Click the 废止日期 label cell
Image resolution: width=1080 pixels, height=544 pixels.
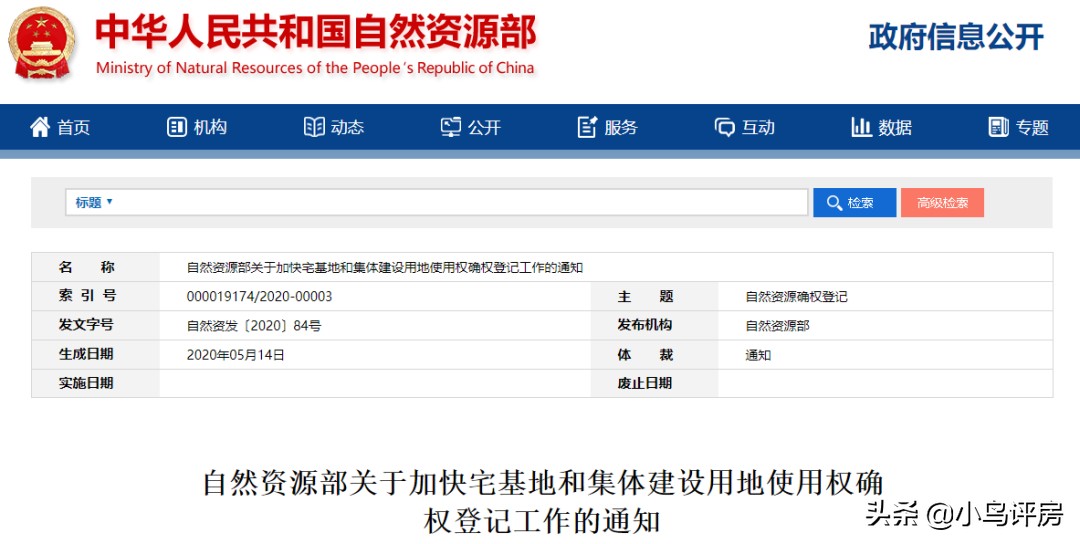click(x=654, y=383)
